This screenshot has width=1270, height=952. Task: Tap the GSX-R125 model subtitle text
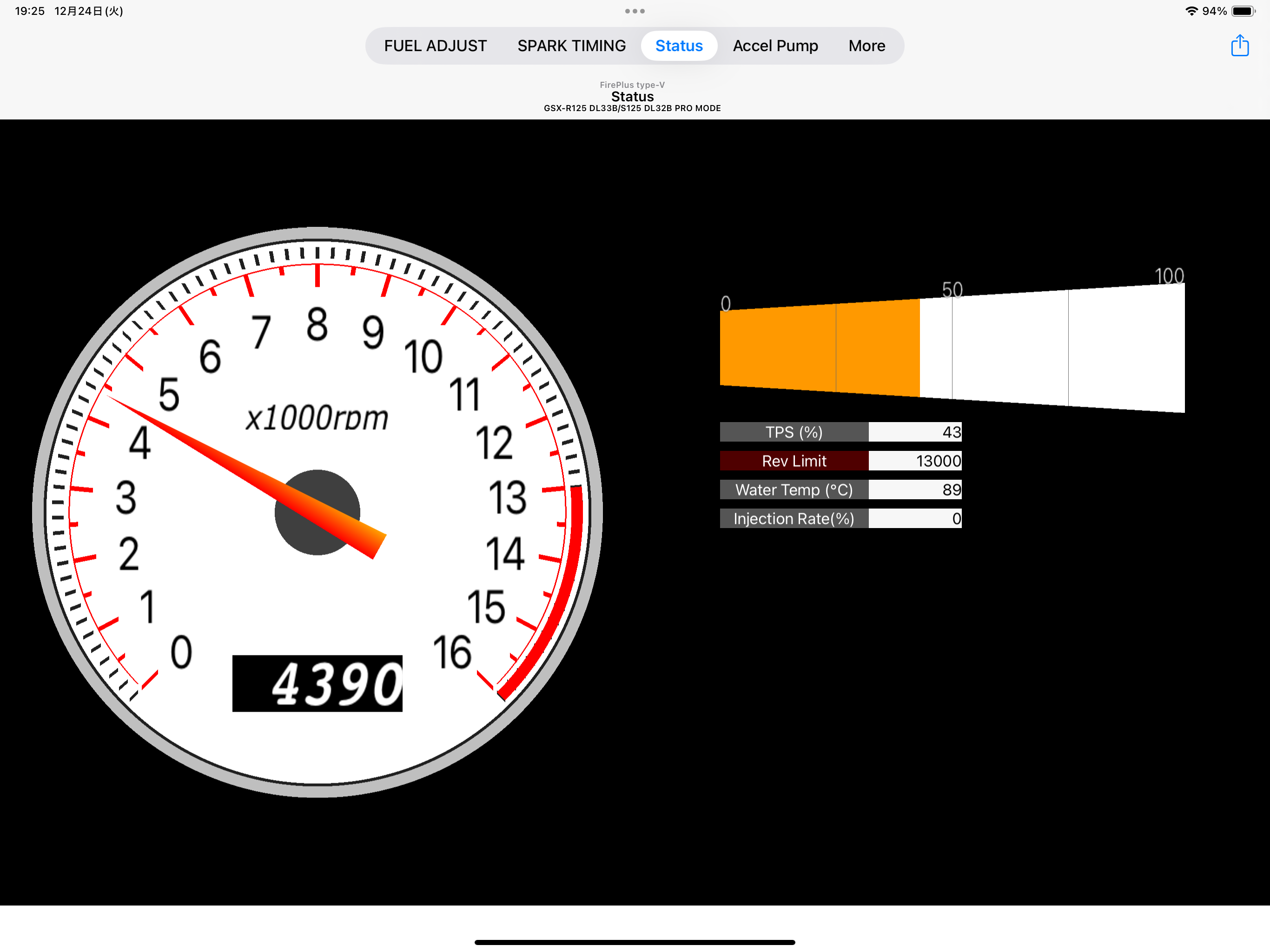pyautogui.click(x=632, y=108)
